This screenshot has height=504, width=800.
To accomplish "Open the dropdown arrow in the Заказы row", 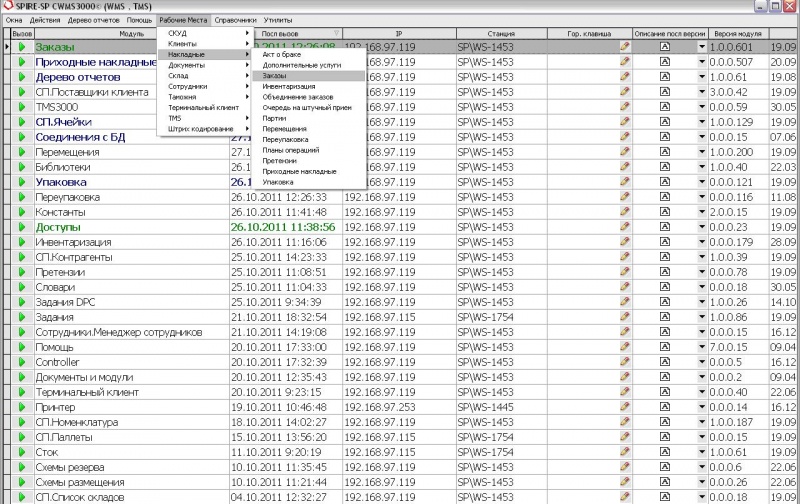I will pos(701,47).
